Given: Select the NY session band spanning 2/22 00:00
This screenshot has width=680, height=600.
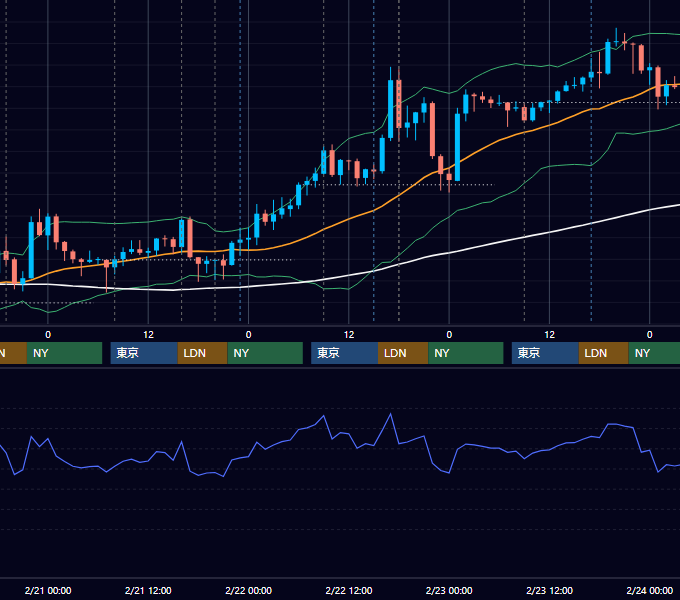Looking at the screenshot, I should click(265, 353).
